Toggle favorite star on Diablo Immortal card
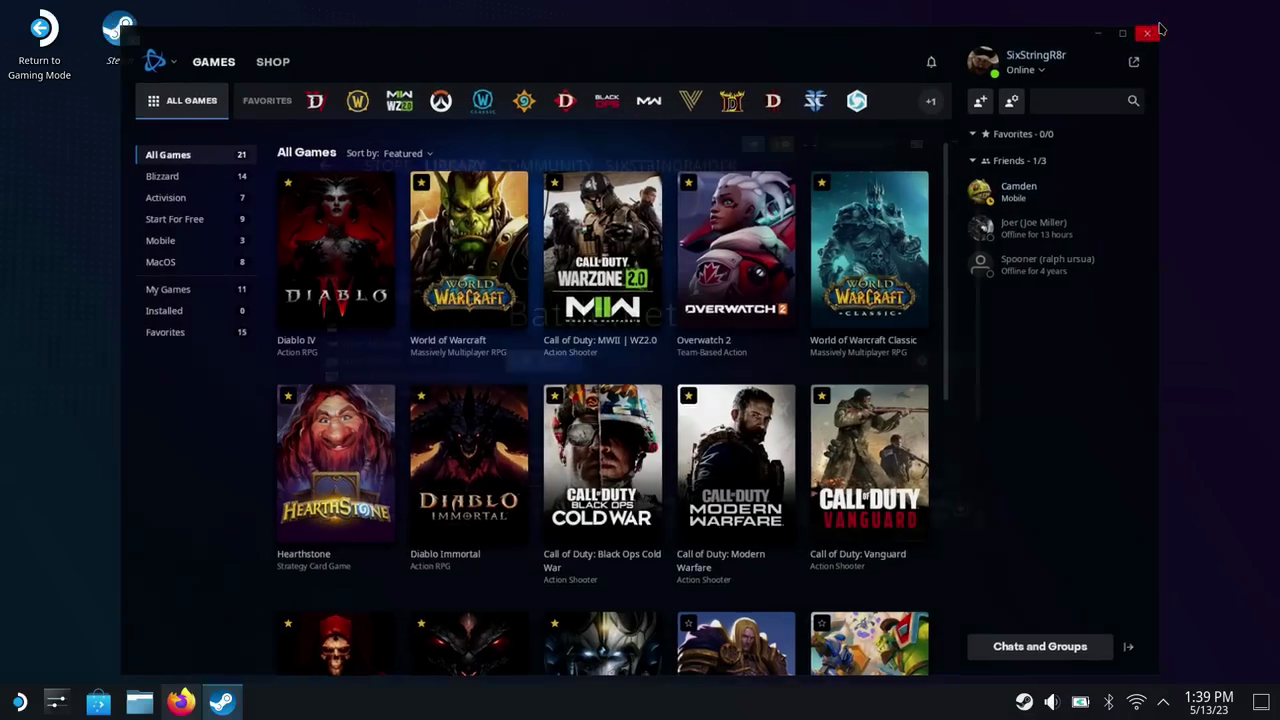This screenshot has width=1280, height=720. click(x=421, y=396)
